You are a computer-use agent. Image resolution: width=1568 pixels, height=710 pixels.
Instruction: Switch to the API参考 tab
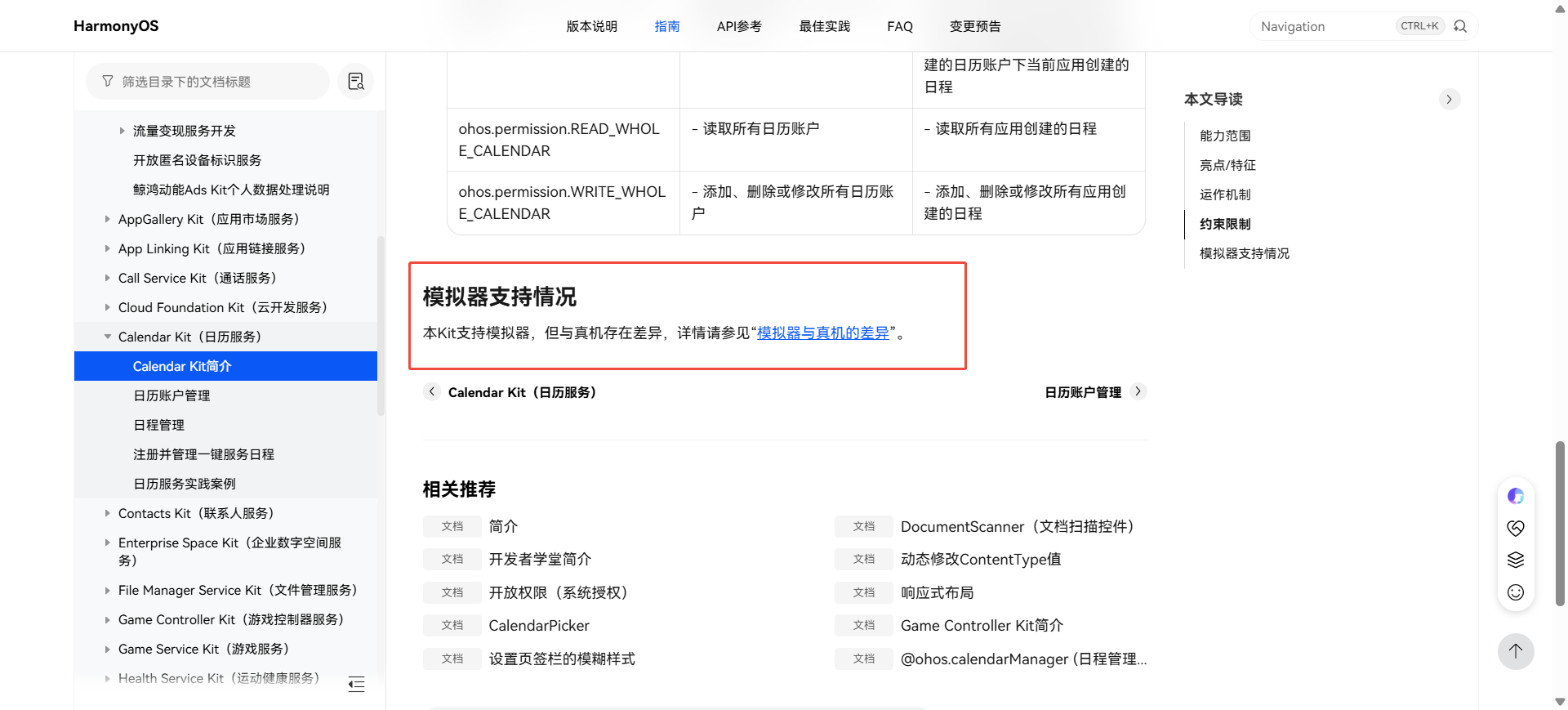coord(738,26)
